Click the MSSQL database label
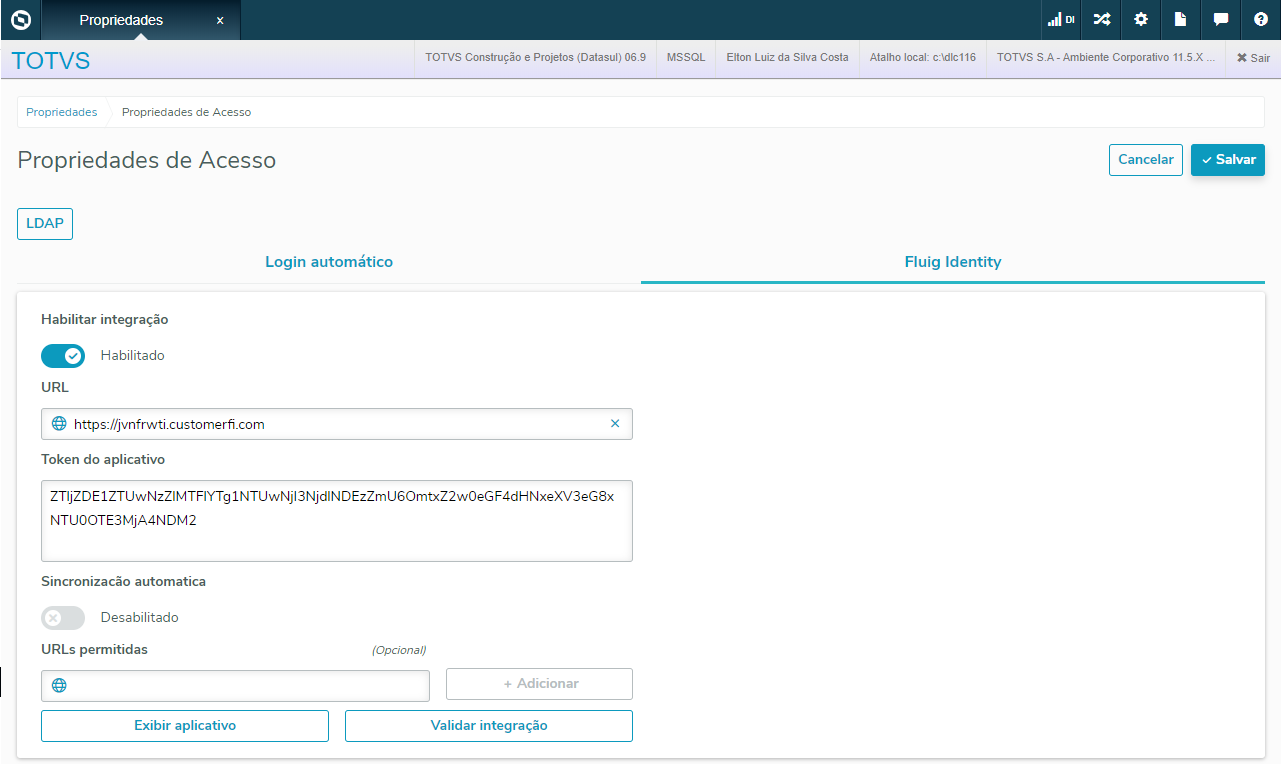1281x764 pixels. (686, 58)
